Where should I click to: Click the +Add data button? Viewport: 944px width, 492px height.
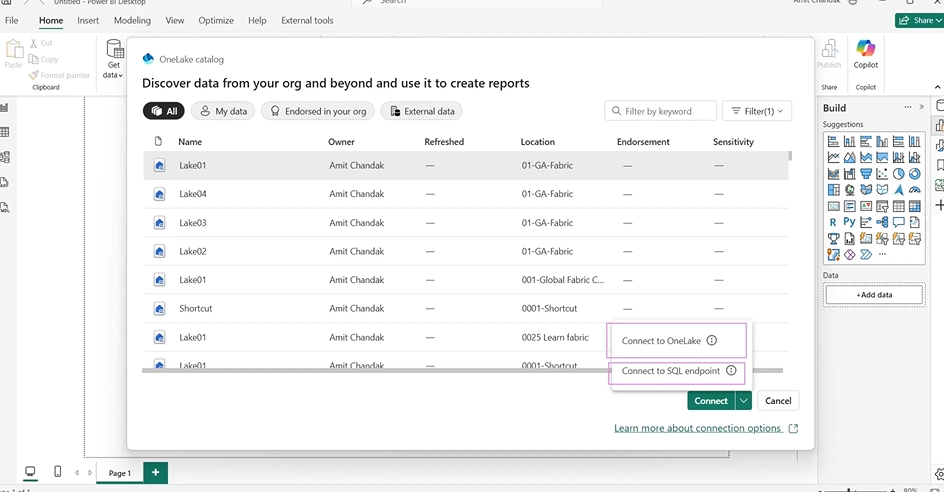(874, 294)
